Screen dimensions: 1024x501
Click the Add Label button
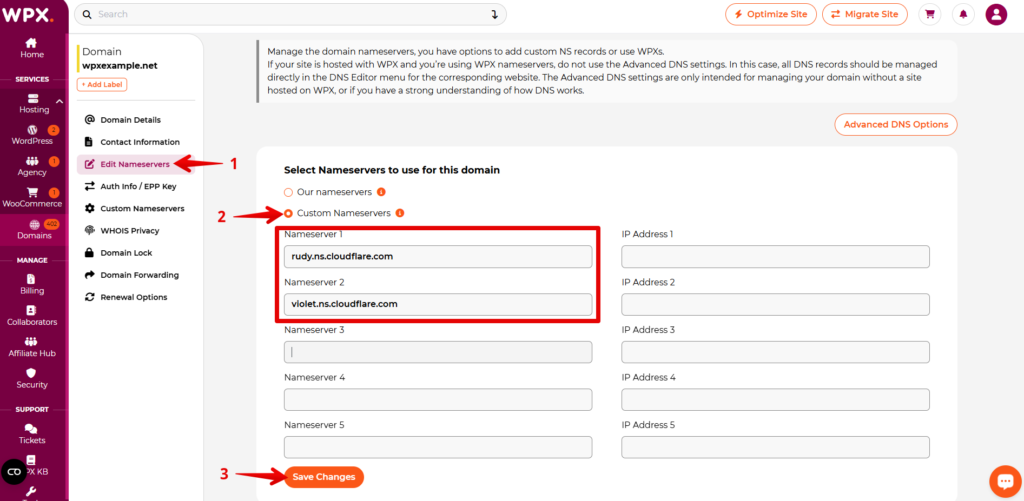(102, 84)
